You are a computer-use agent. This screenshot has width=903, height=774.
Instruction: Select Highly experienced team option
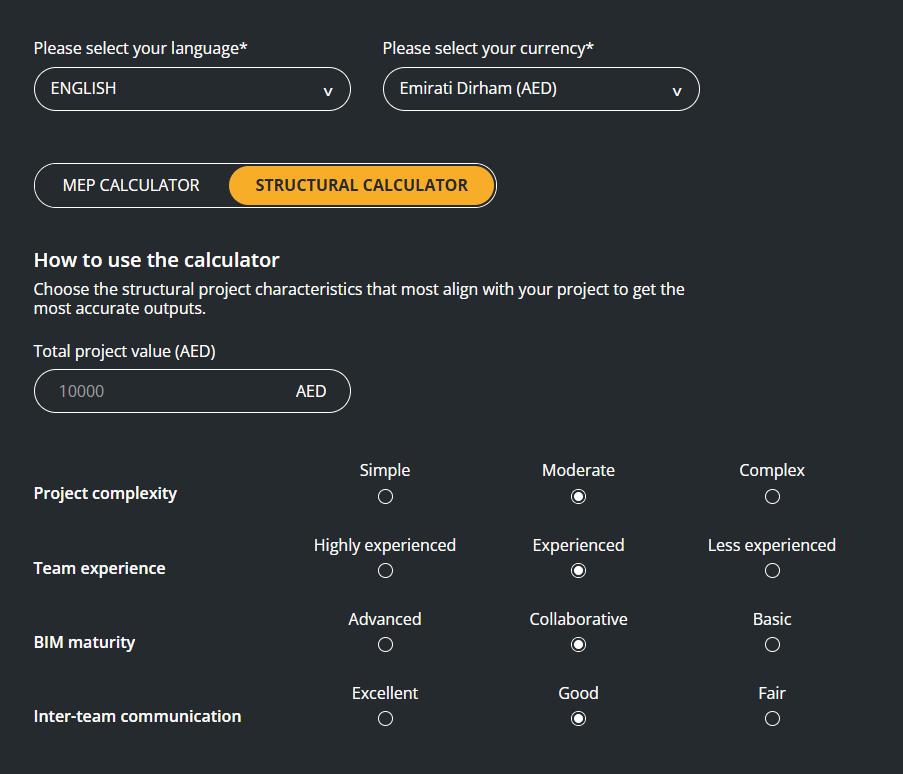tap(385, 571)
